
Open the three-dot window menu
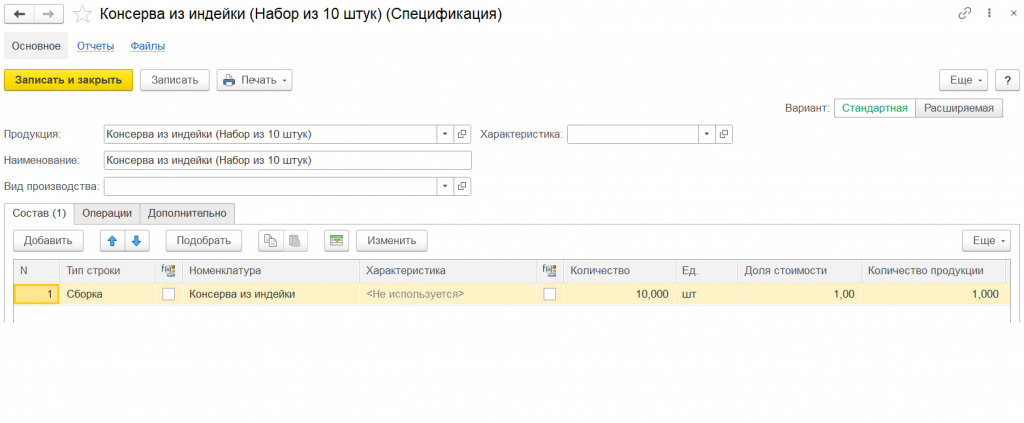pos(989,14)
